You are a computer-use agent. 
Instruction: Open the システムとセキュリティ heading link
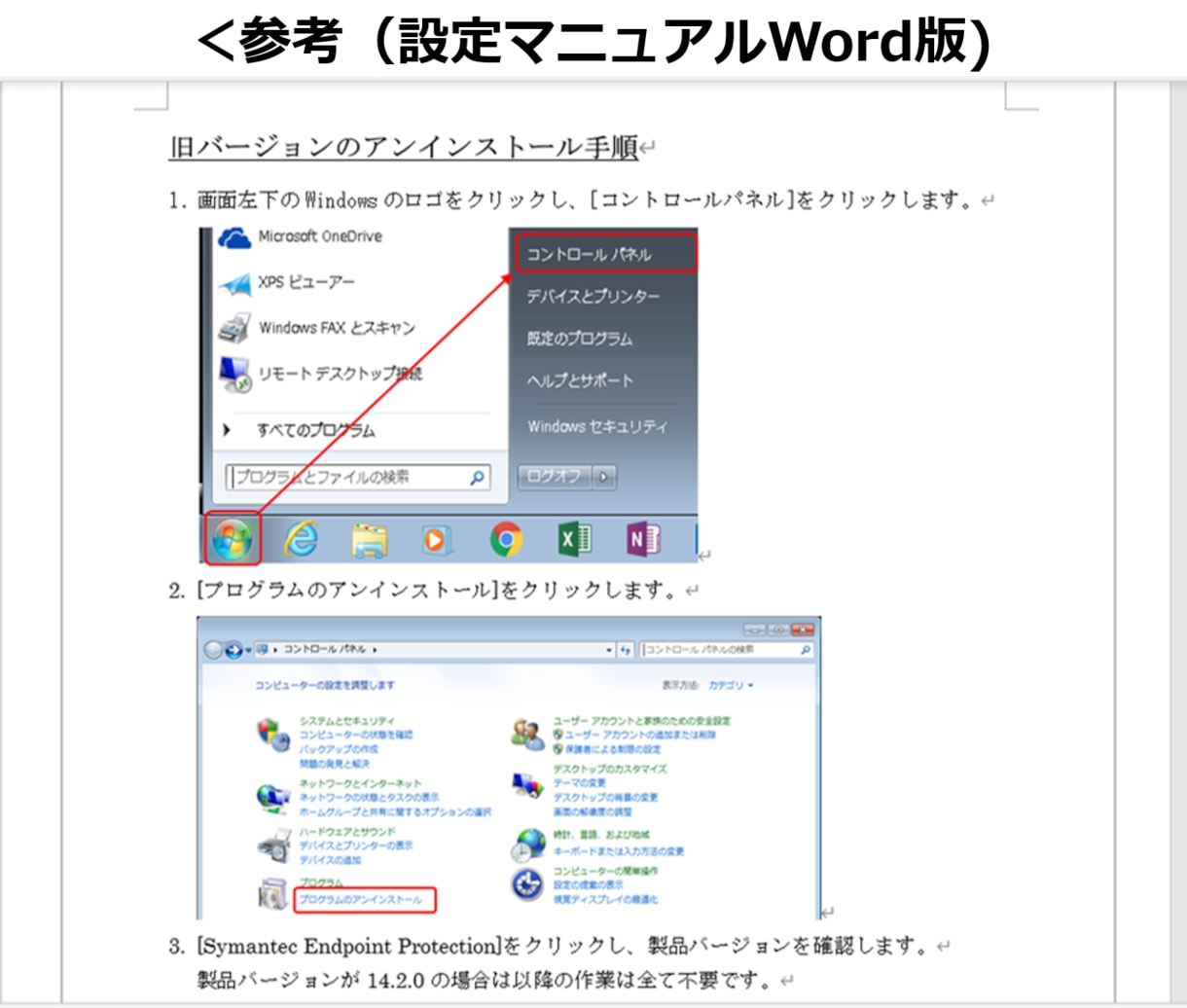click(347, 721)
